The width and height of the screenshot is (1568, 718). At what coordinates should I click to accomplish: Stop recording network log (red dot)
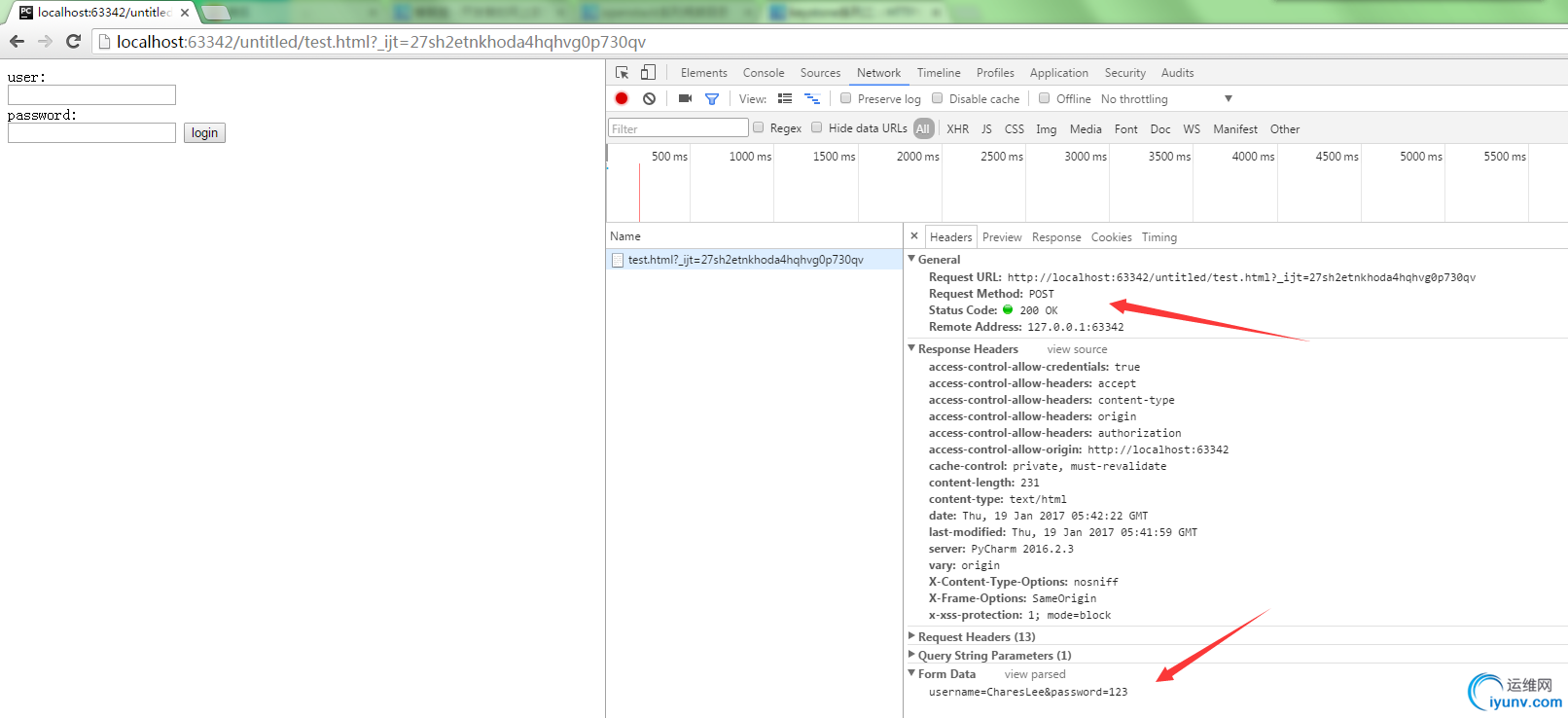(x=622, y=98)
